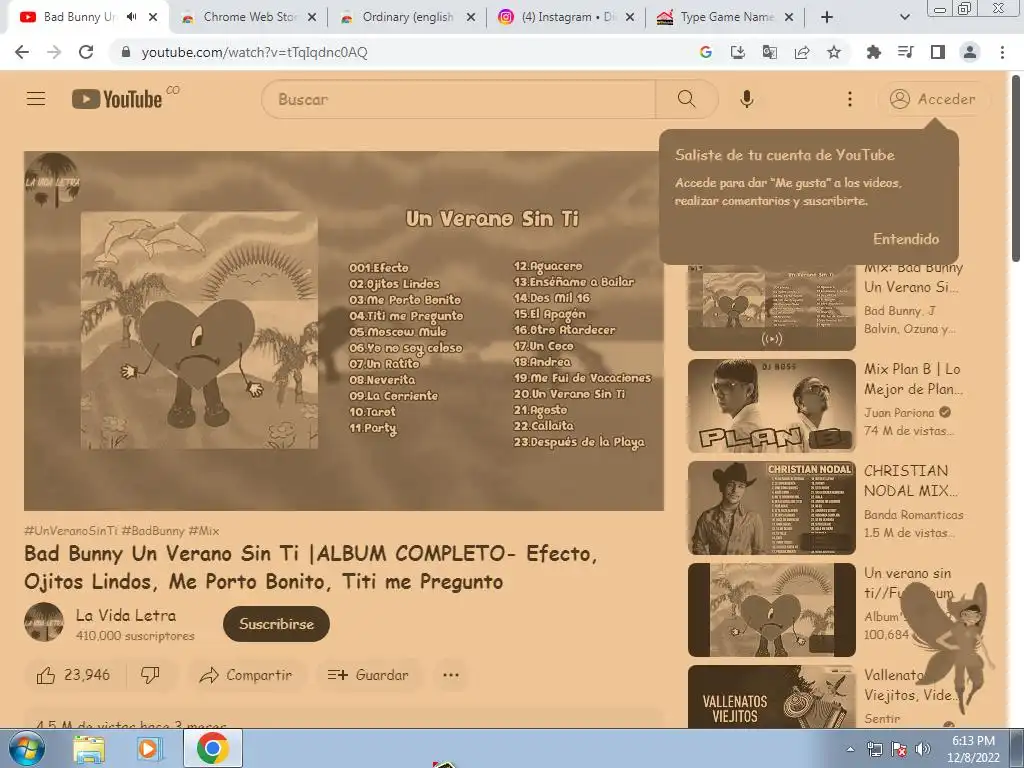Screen dimensions: 1024x768
Task: Click the #BadBunny hashtag
Action: tap(153, 531)
